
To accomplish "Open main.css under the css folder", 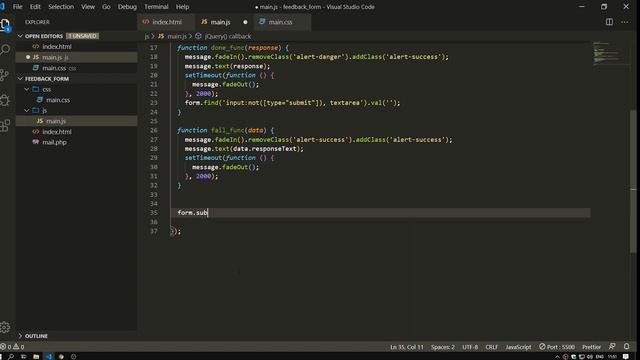I will point(76,100).
